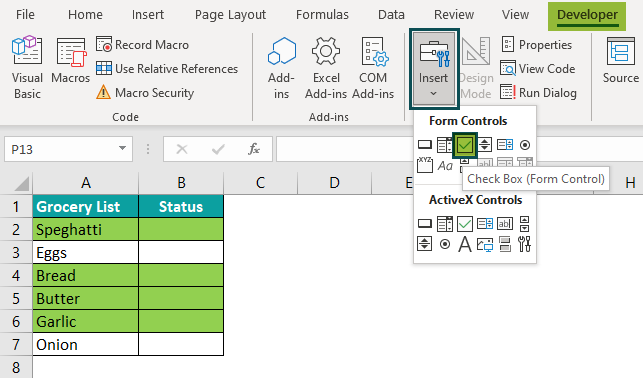Open the Visual Basic editor
The width and height of the screenshot is (643, 378).
tap(27, 68)
